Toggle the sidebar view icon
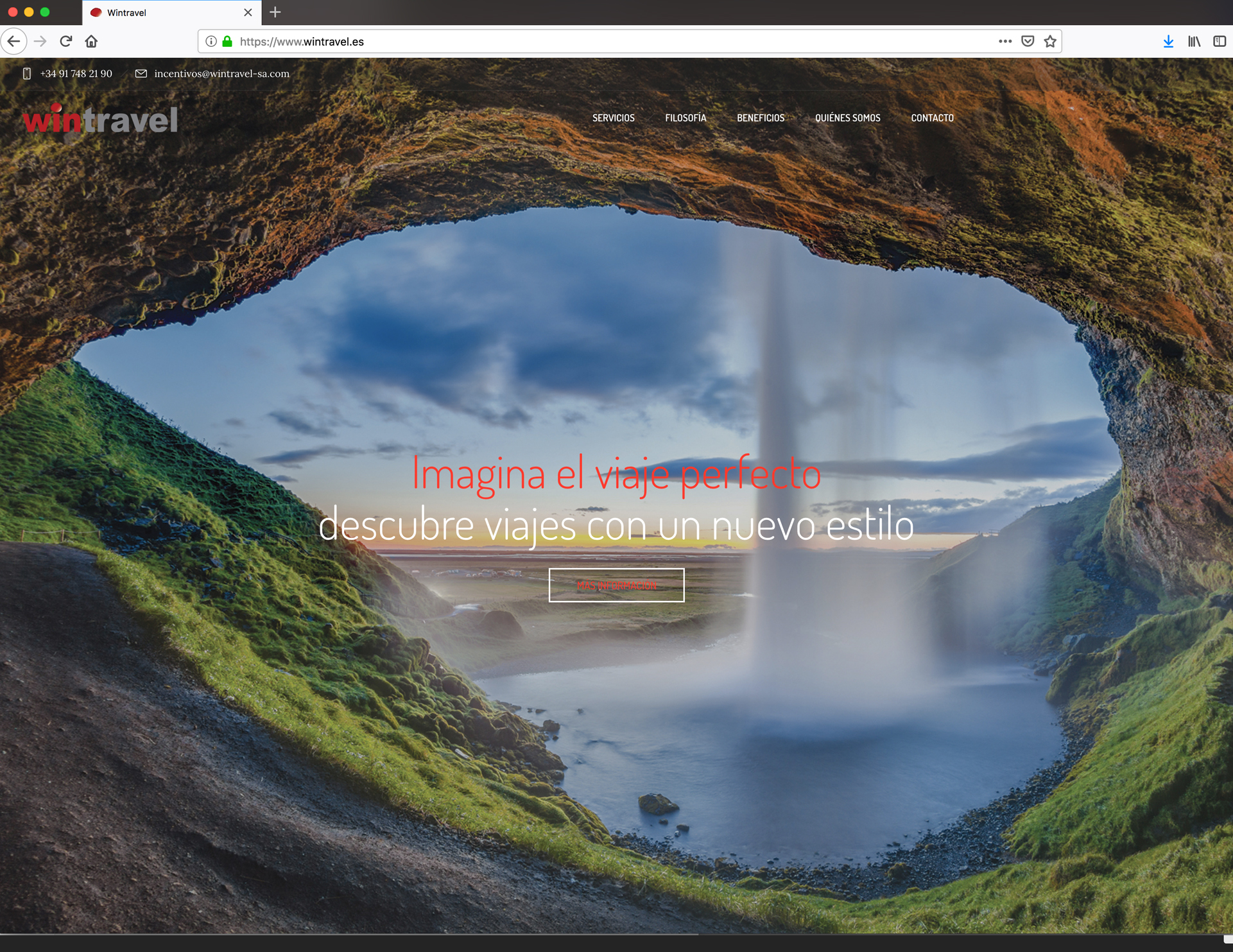The width and height of the screenshot is (1233, 952). (x=1220, y=42)
